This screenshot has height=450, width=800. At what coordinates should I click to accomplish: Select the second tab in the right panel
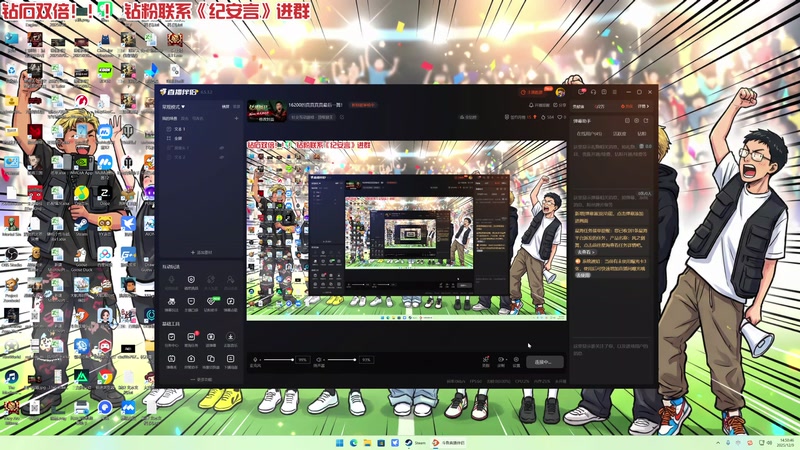(x=599, y=107)
